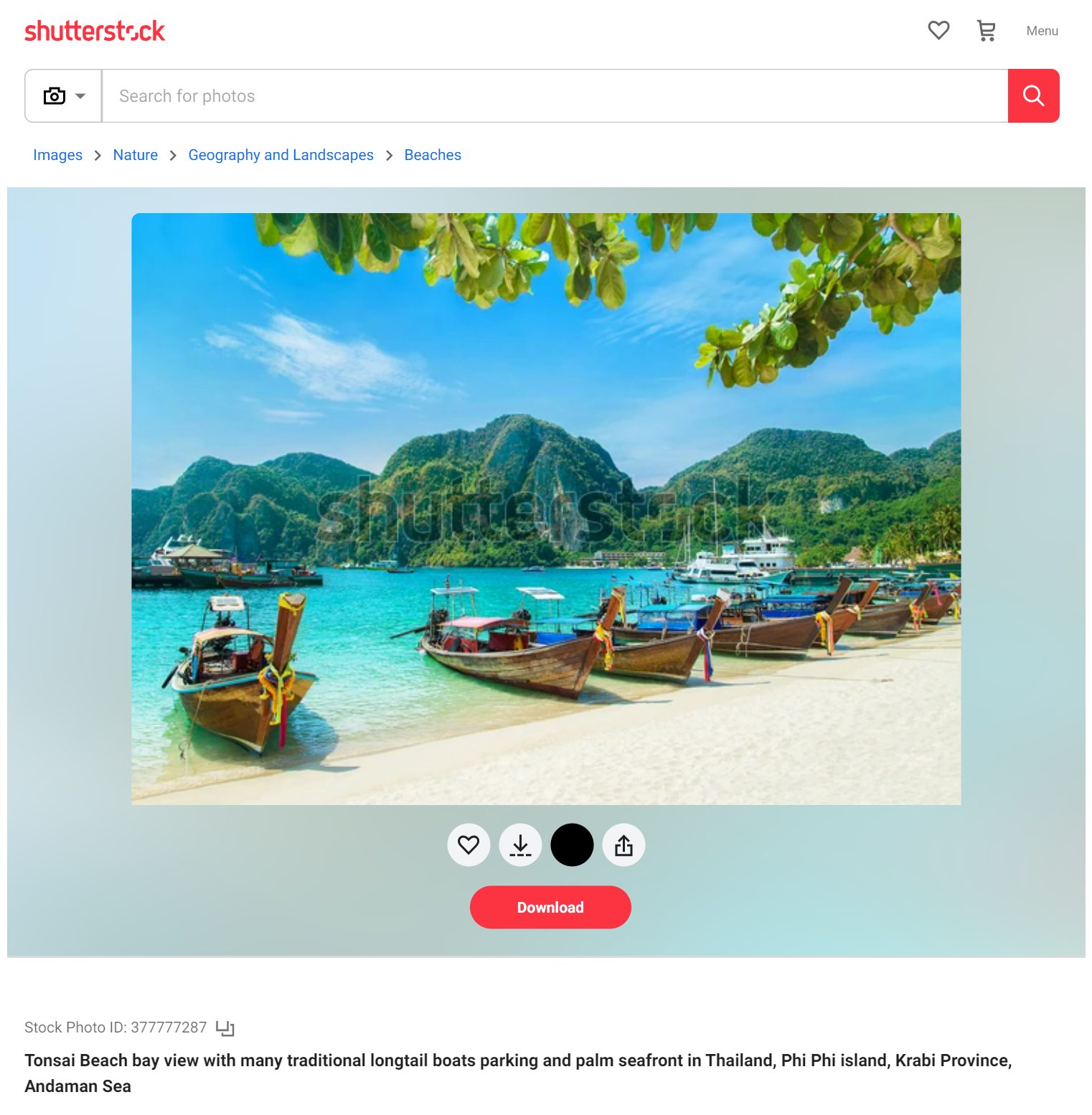
Task: Open the shopping cart
Action: point(987,30)
